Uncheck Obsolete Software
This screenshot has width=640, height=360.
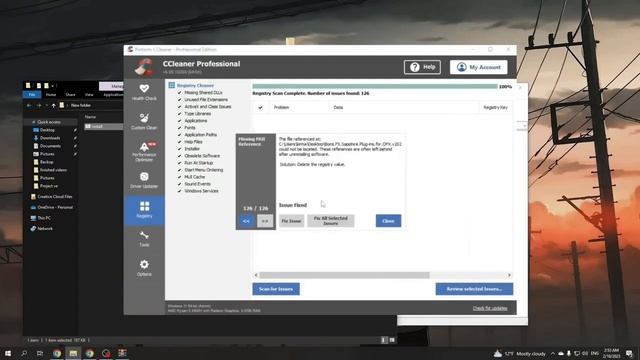pyautogui.click(x=180, y=156)
